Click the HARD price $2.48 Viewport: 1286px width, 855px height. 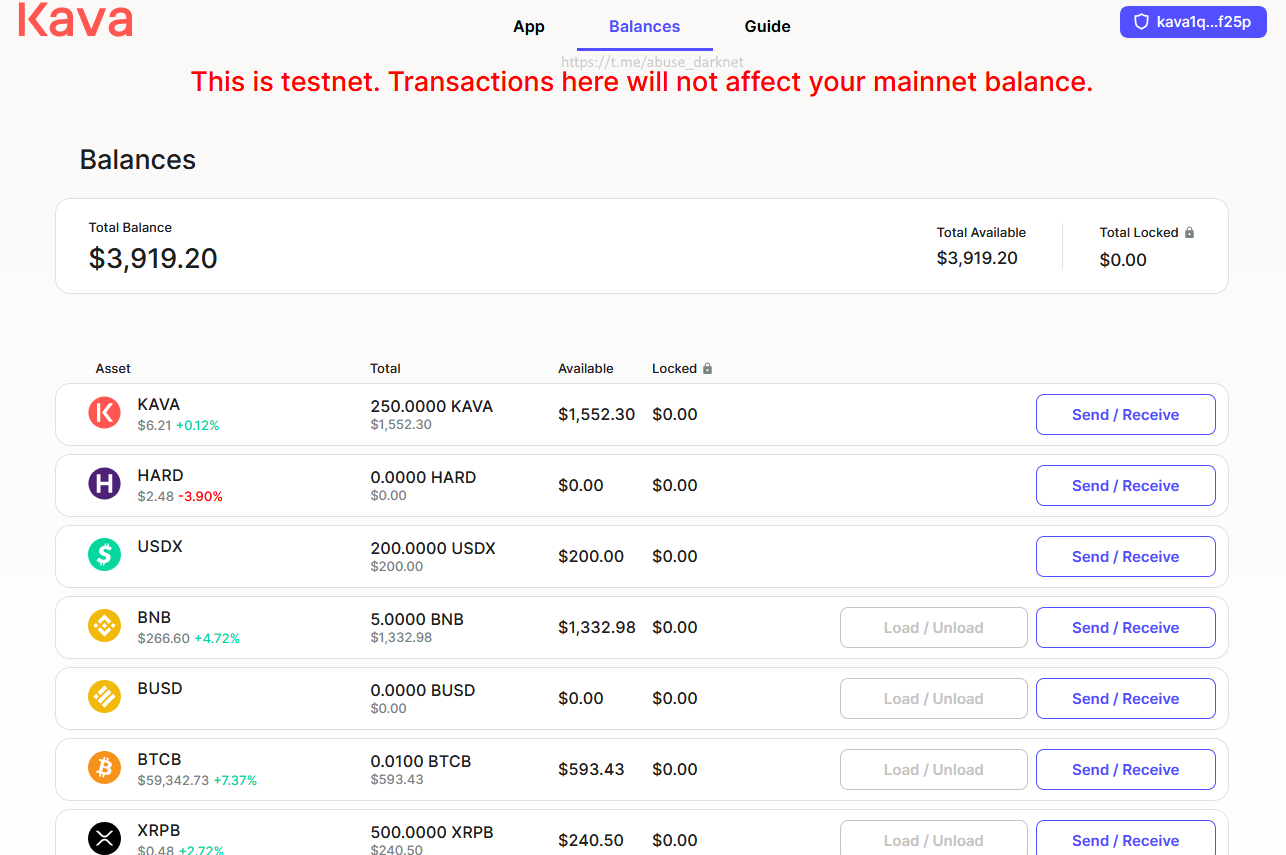156,496
